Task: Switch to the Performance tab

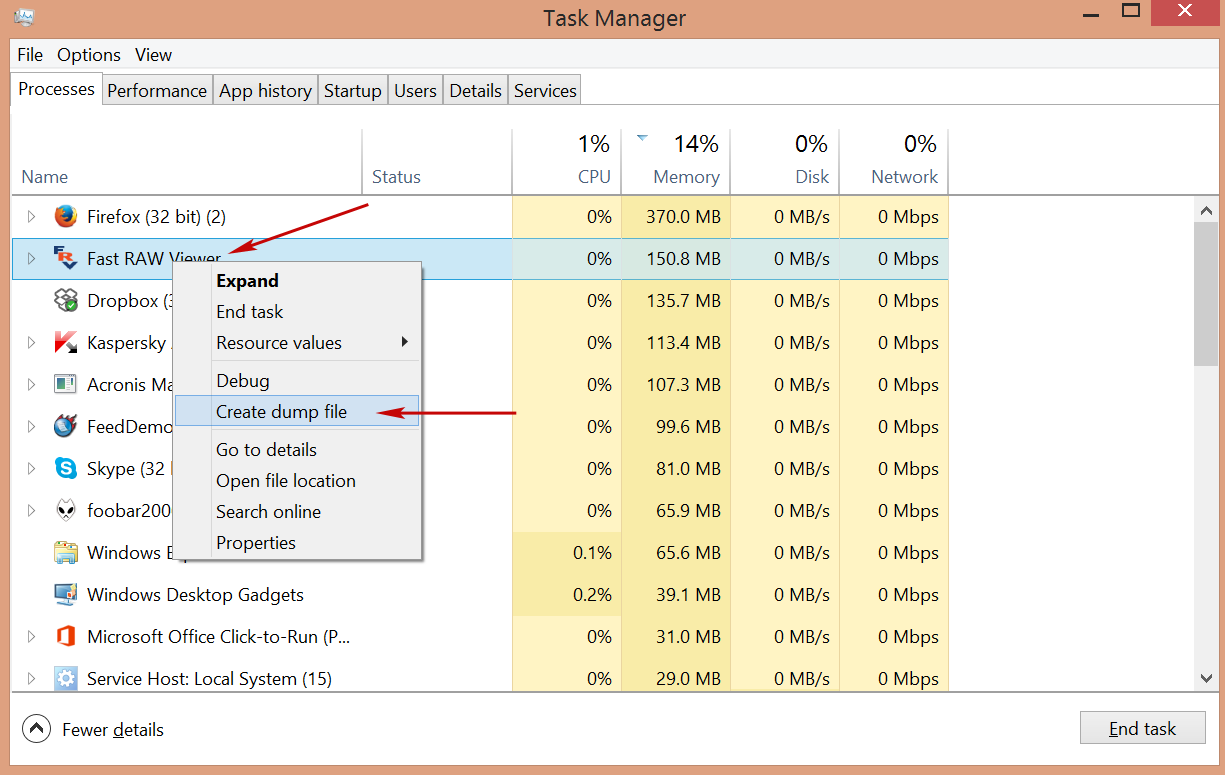Action: click(157, 90)
